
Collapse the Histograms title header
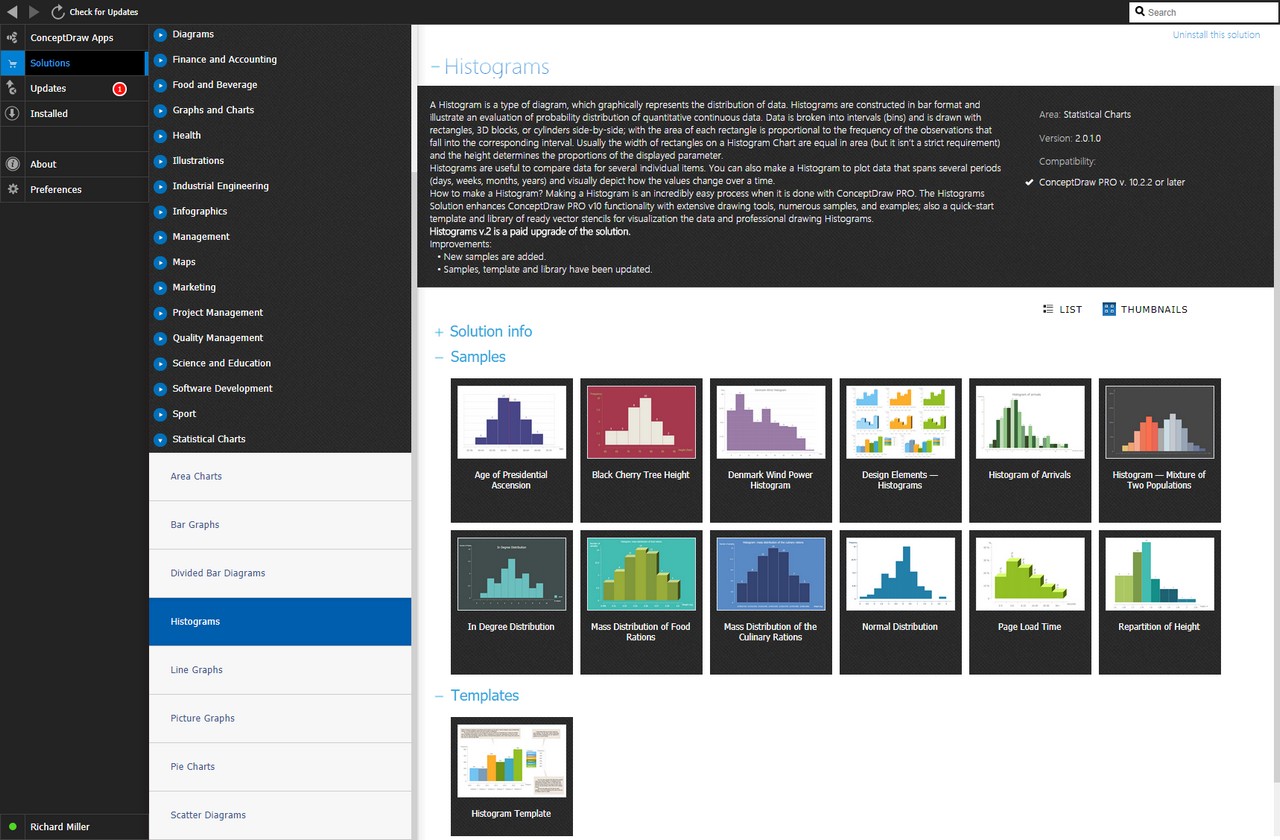click(x=434, y=68)
